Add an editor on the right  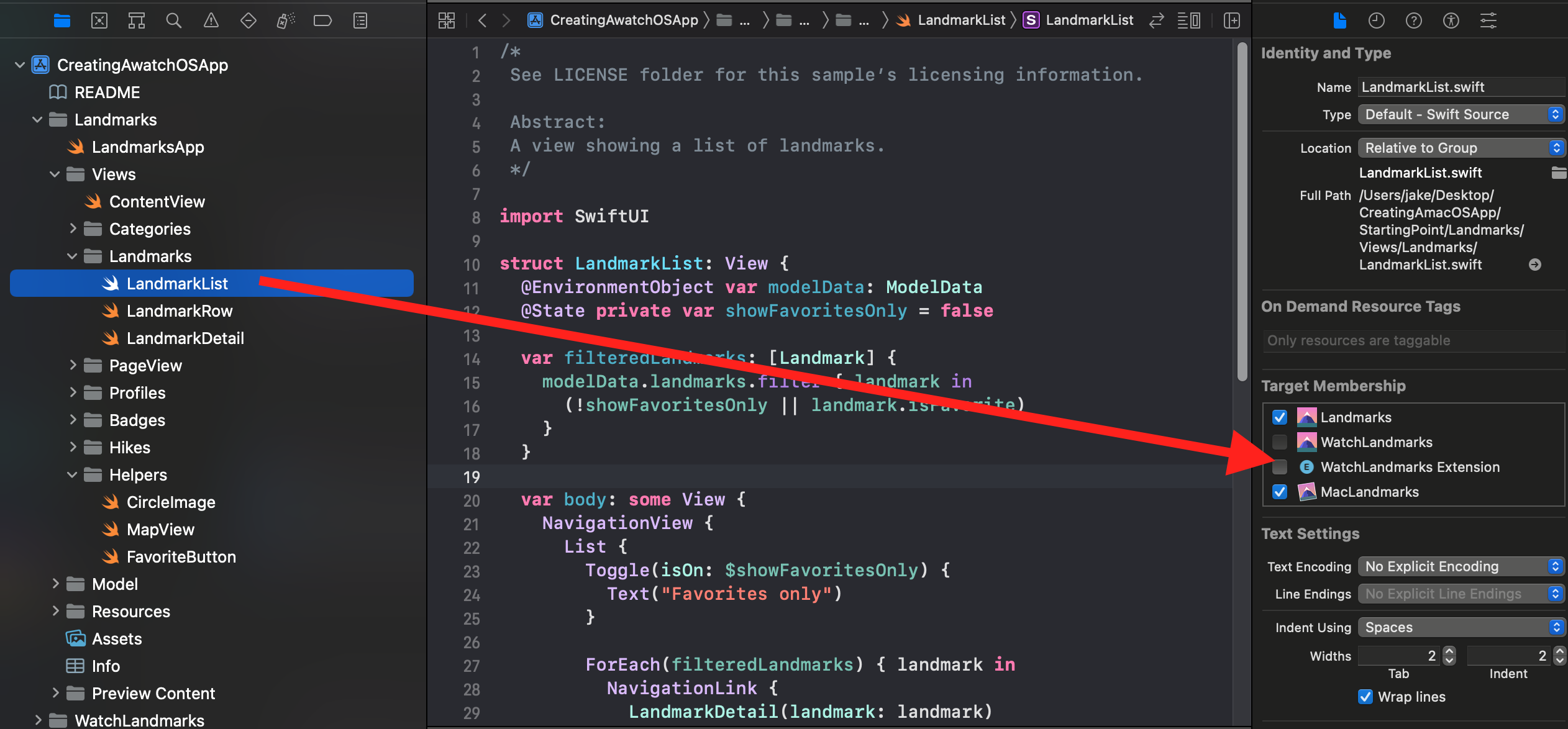click(1231, 20)
